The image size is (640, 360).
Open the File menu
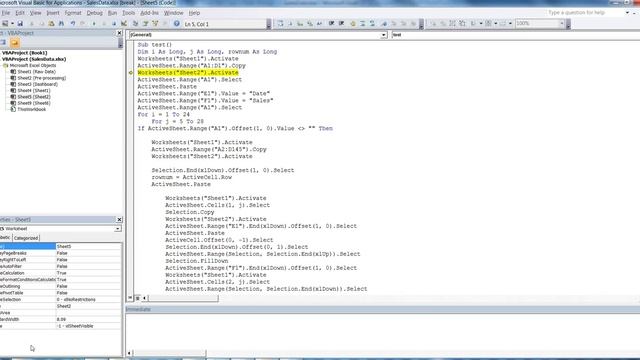[x=5, y=13]
